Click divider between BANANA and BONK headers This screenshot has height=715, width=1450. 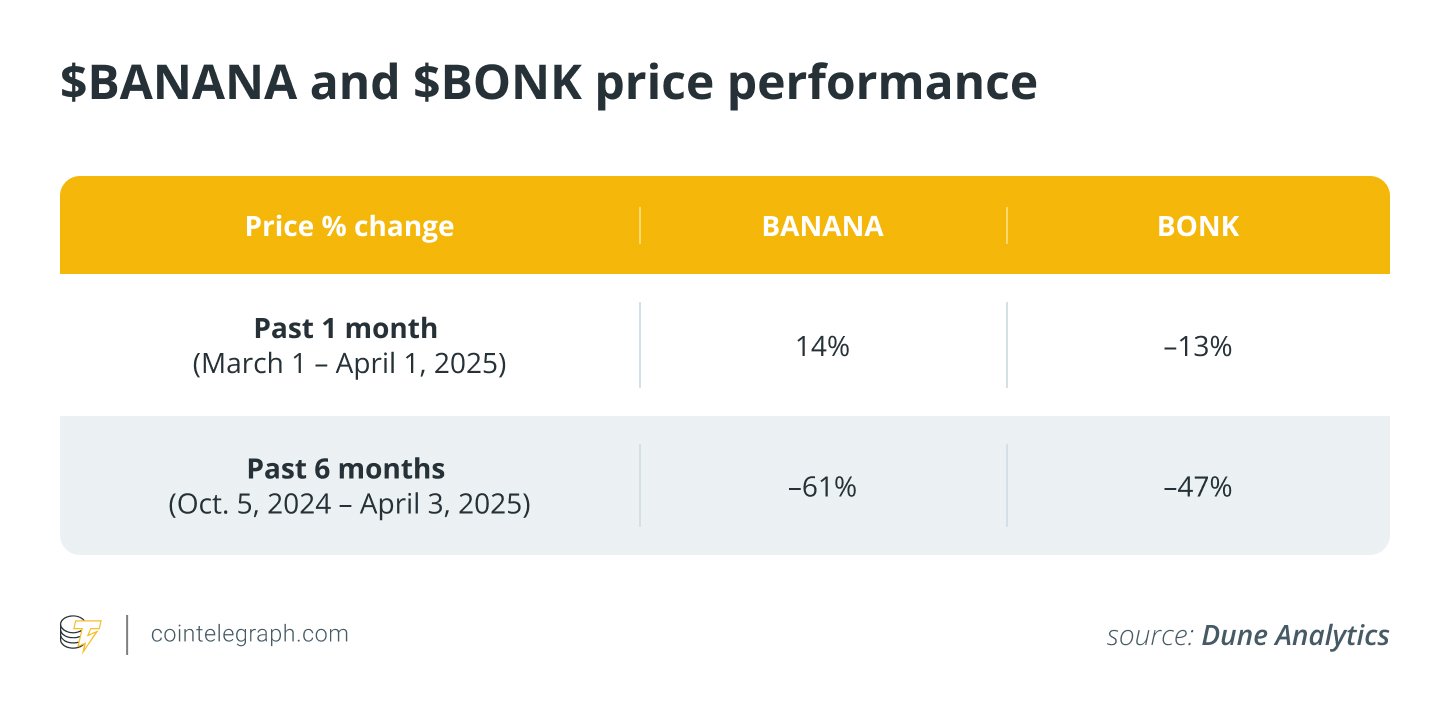pos(1007,226)
